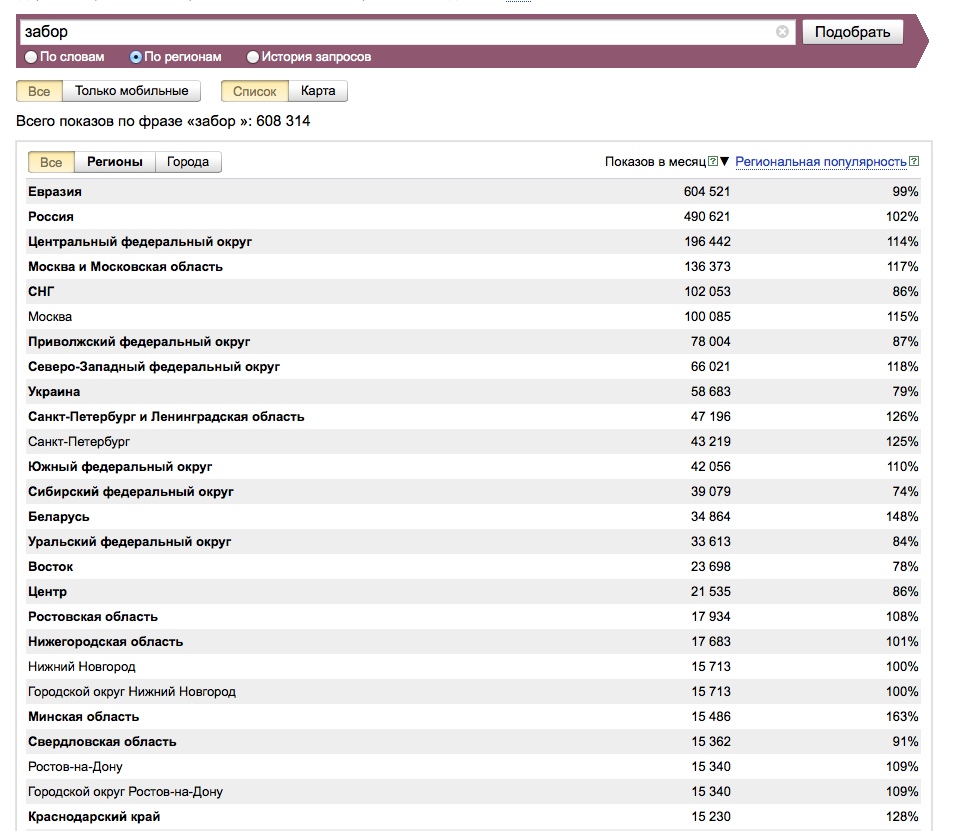
Task: Click sort arrow by «Показов в месяц»
Action: [725, 162]
